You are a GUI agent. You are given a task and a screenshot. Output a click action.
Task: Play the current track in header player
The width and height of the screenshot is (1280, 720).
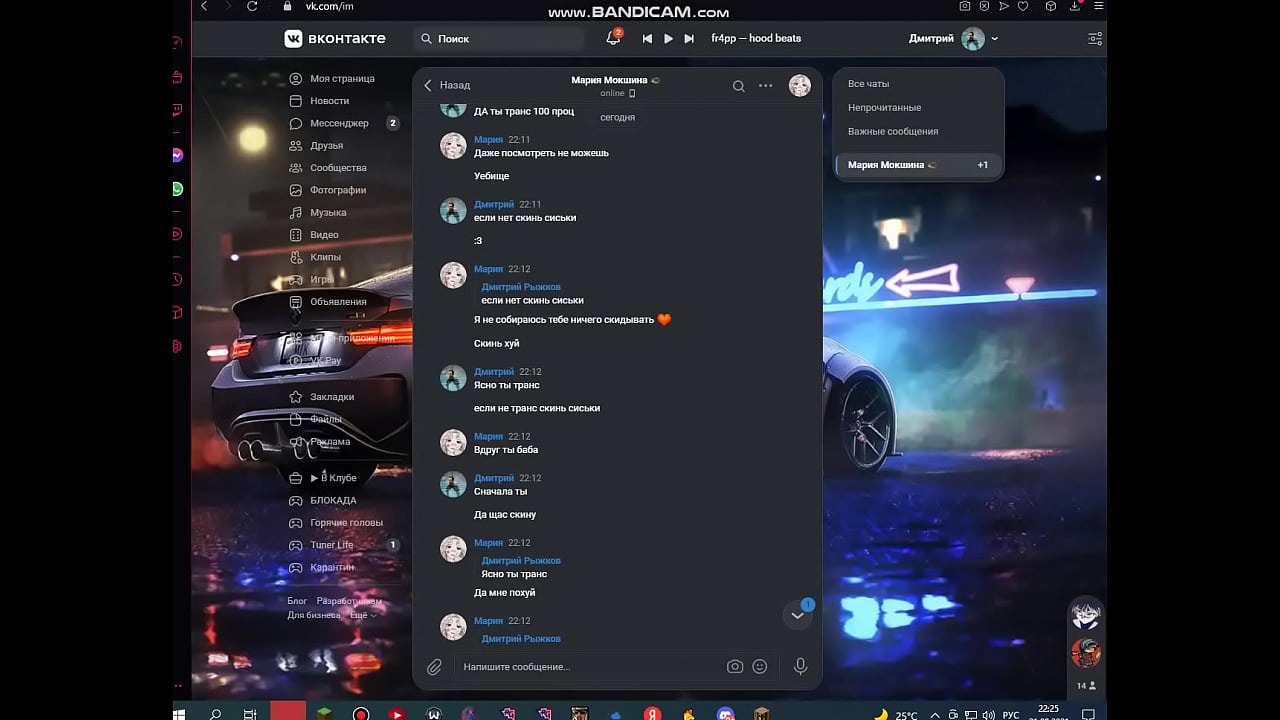[x=668, y=38]
